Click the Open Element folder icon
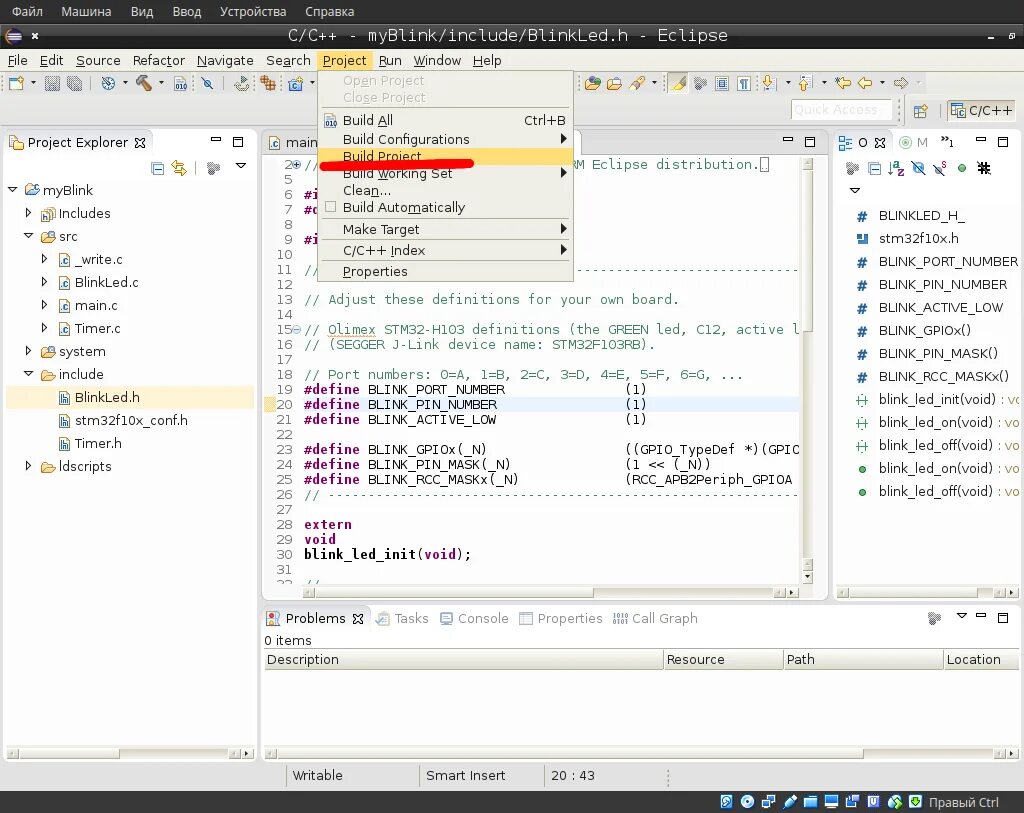The image size is (1024, 813). pos(615,83)
